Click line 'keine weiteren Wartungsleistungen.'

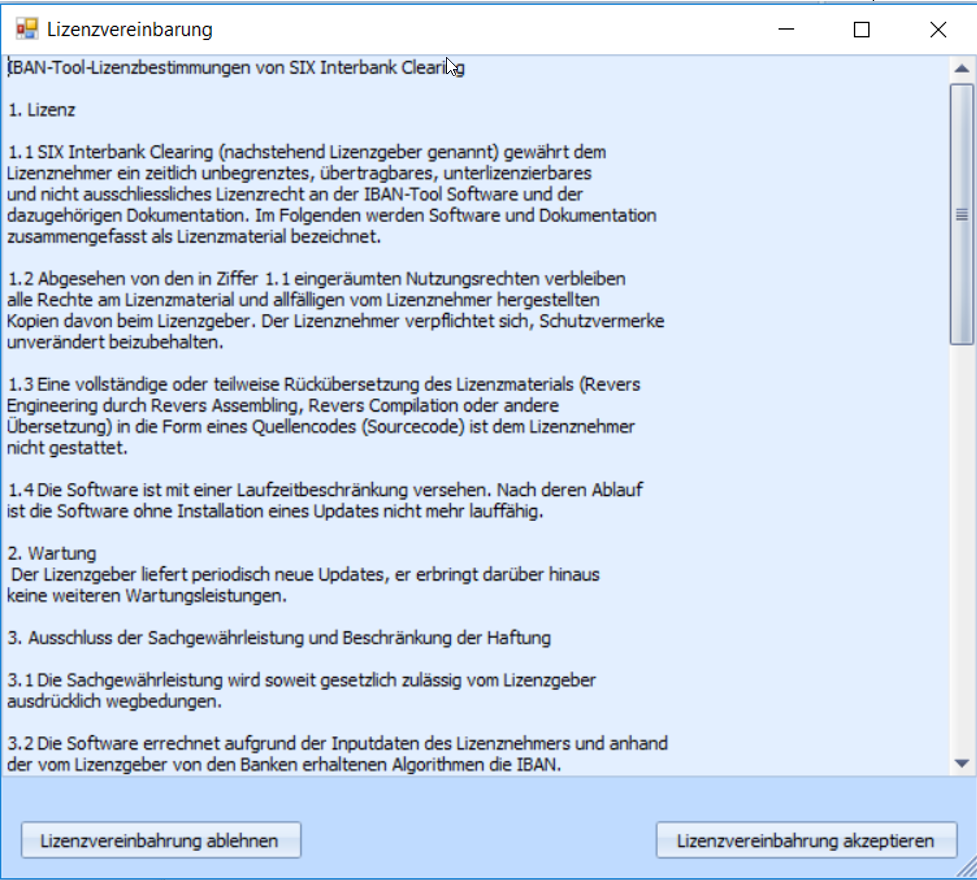click(147, 596)
